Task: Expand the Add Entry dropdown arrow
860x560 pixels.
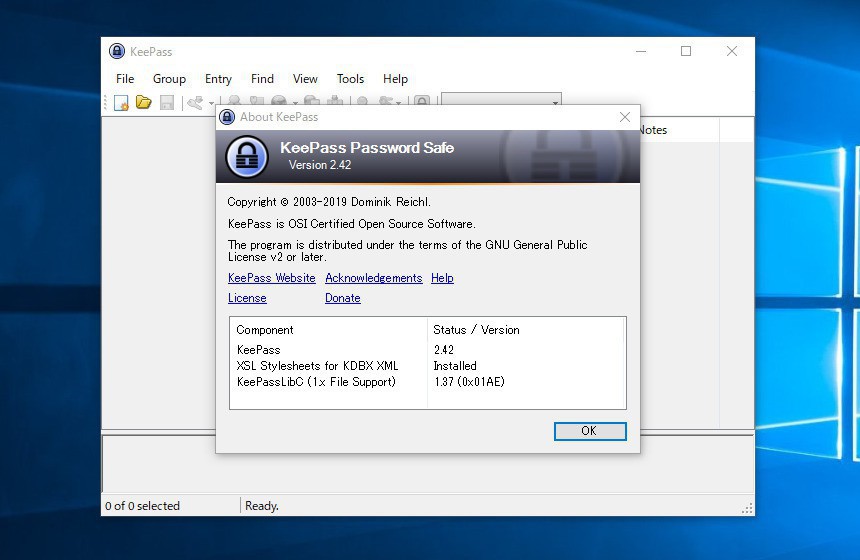Action: tap(211, 104)
